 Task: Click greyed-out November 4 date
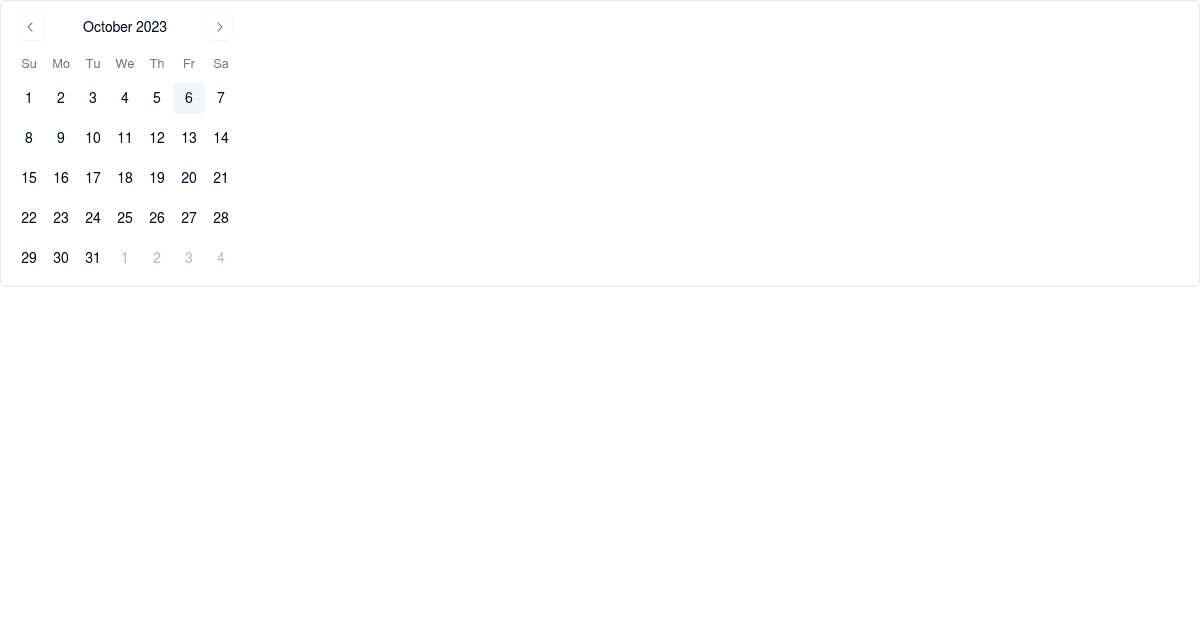click(x=221, y=258)
